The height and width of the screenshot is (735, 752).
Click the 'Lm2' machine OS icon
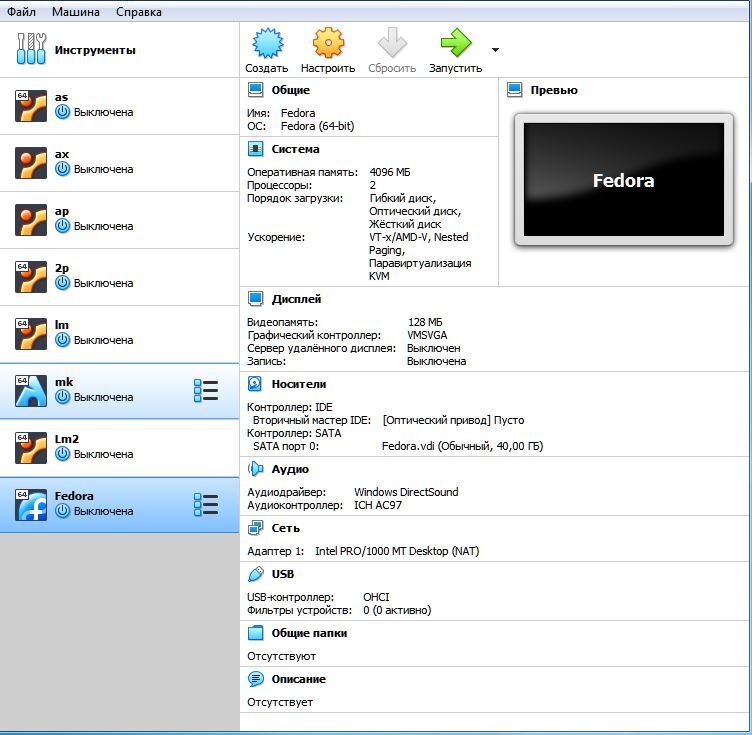click(x=31, y=448)
